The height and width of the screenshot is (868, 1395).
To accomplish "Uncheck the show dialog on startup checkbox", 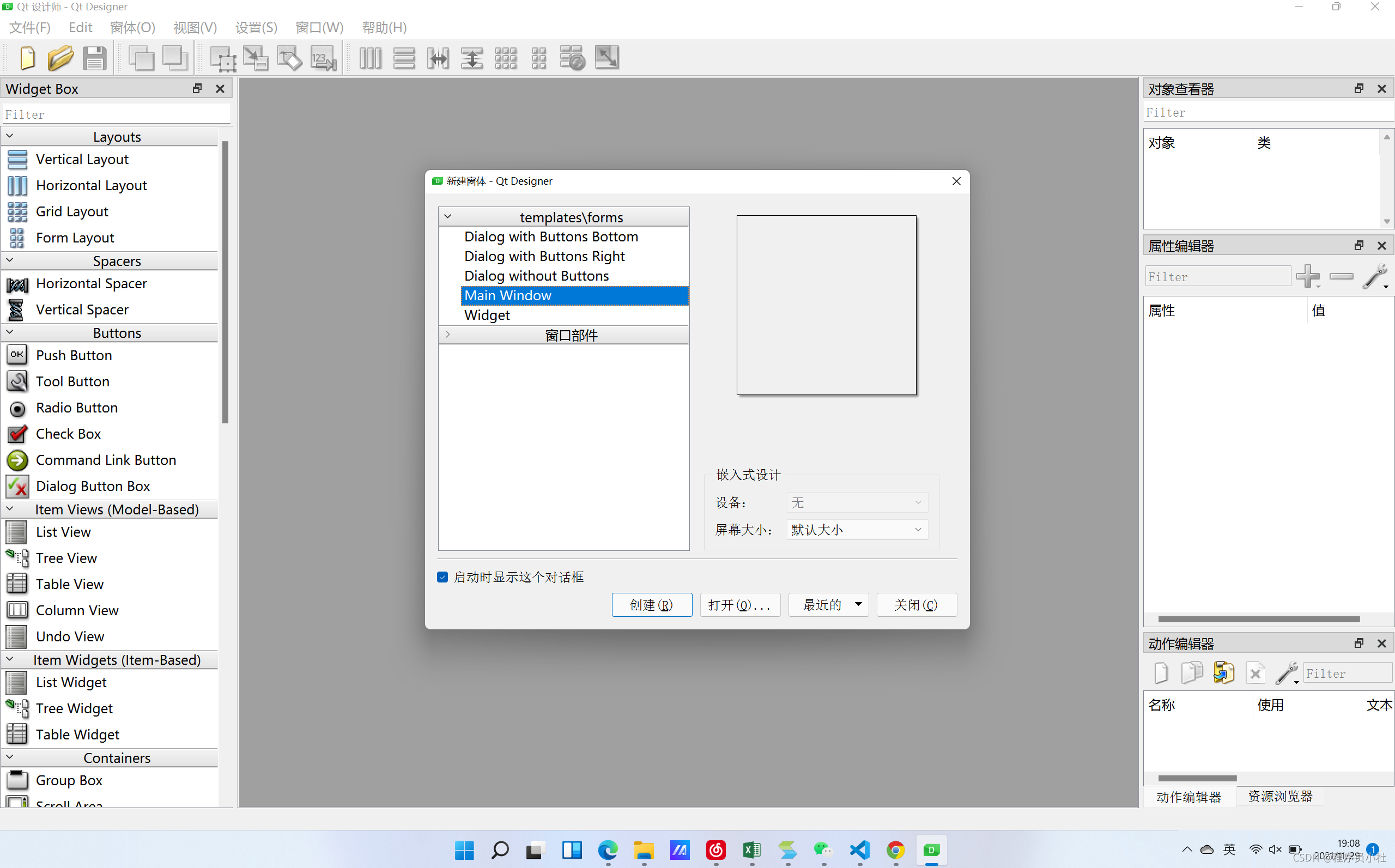I will pos(442,577).
